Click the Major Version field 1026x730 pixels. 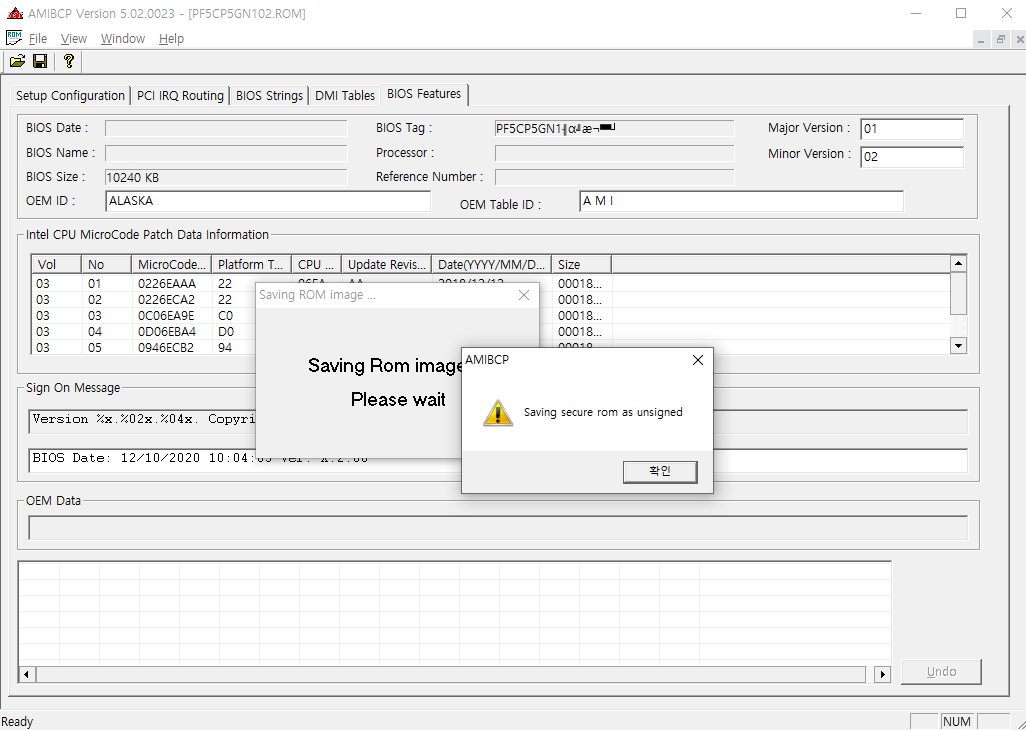pyautogui.click(x=911, y=129)
